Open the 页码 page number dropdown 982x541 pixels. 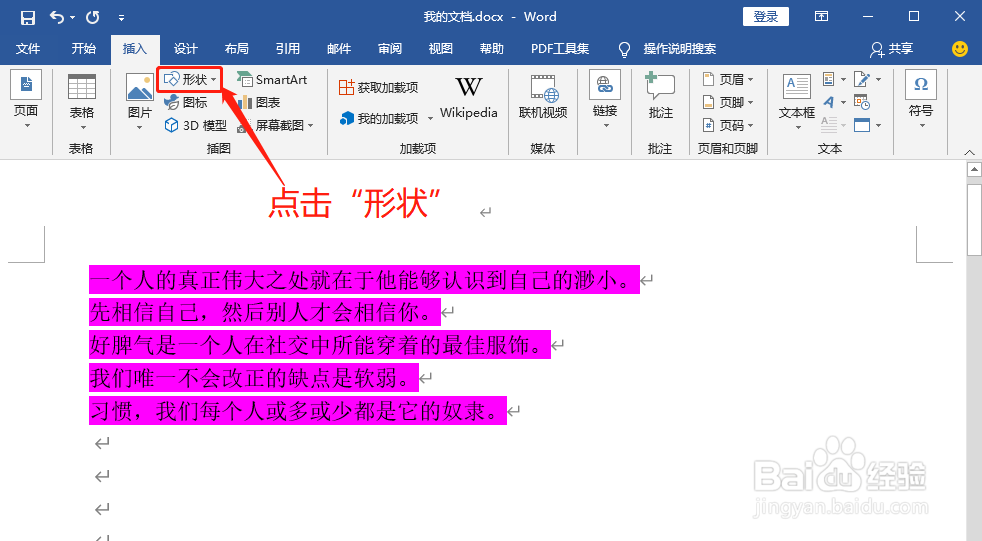728,125
